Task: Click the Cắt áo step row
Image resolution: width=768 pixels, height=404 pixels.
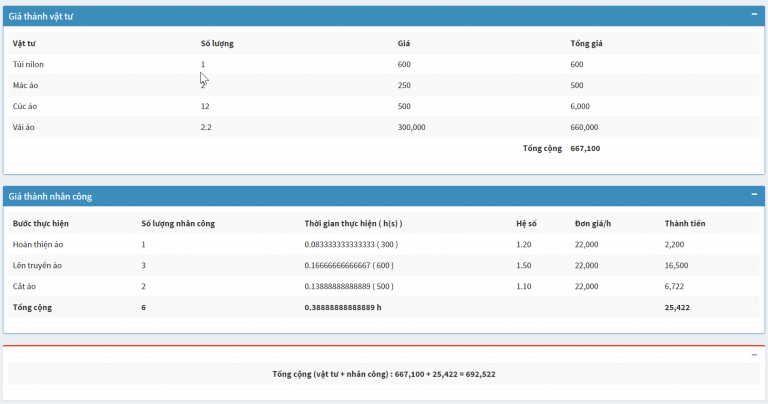Action: [27, 286]
